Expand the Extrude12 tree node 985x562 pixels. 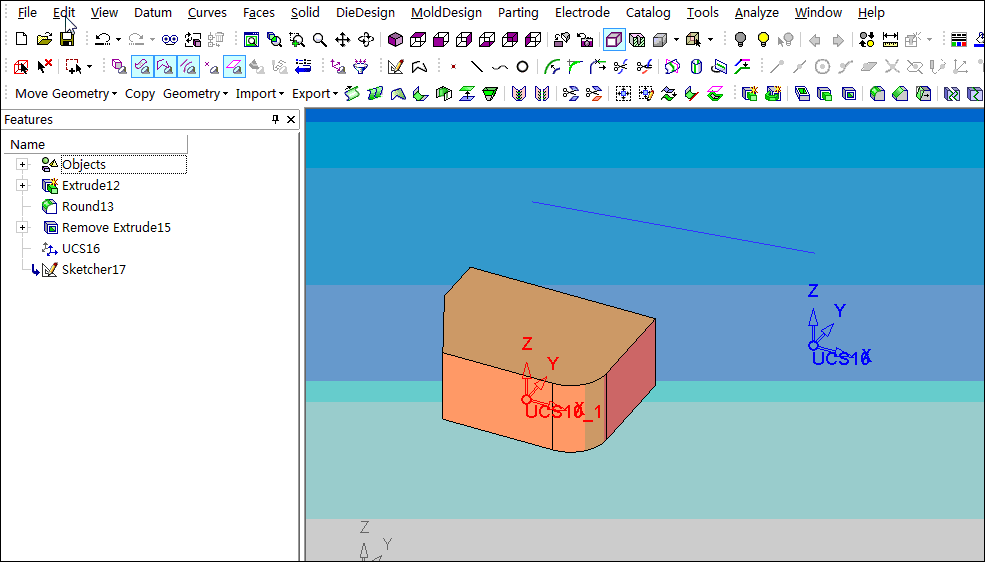pyautogui.click(x=23, y=186)
